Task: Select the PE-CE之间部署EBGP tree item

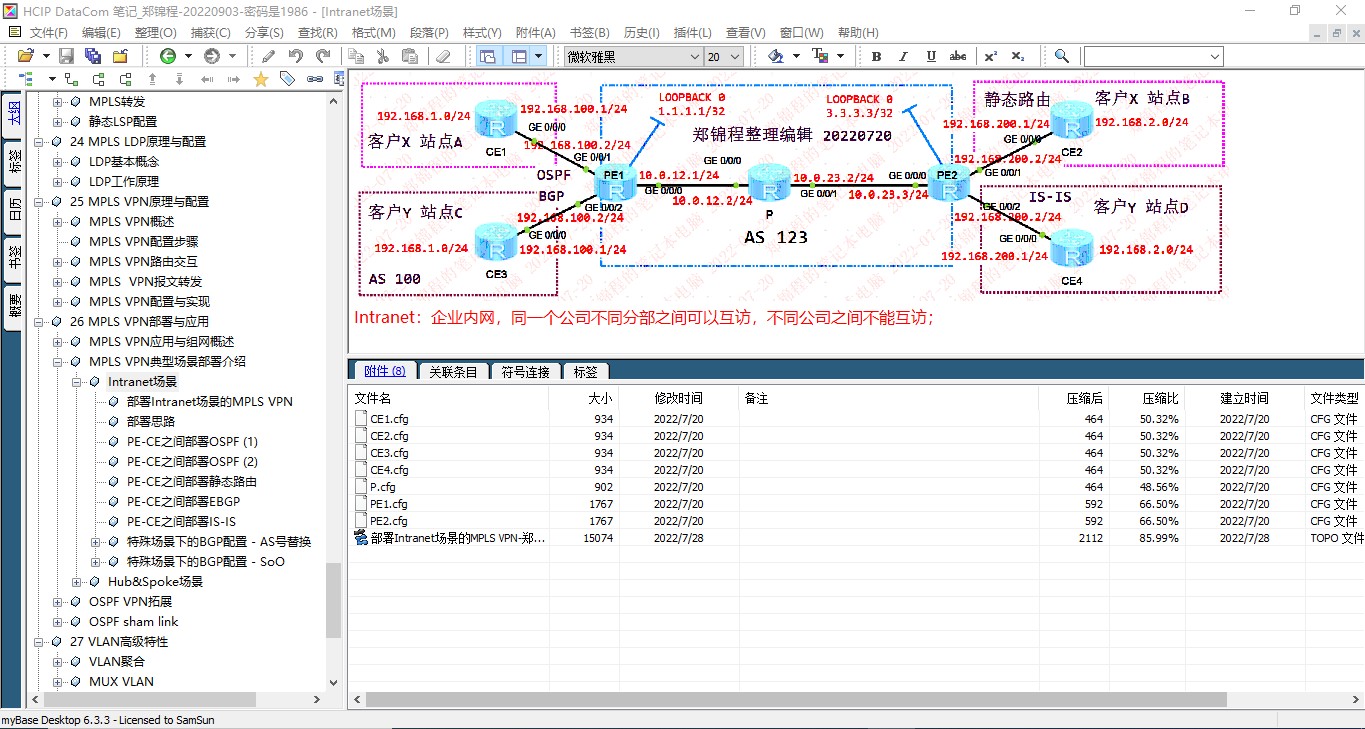Action: click(184, 502)
